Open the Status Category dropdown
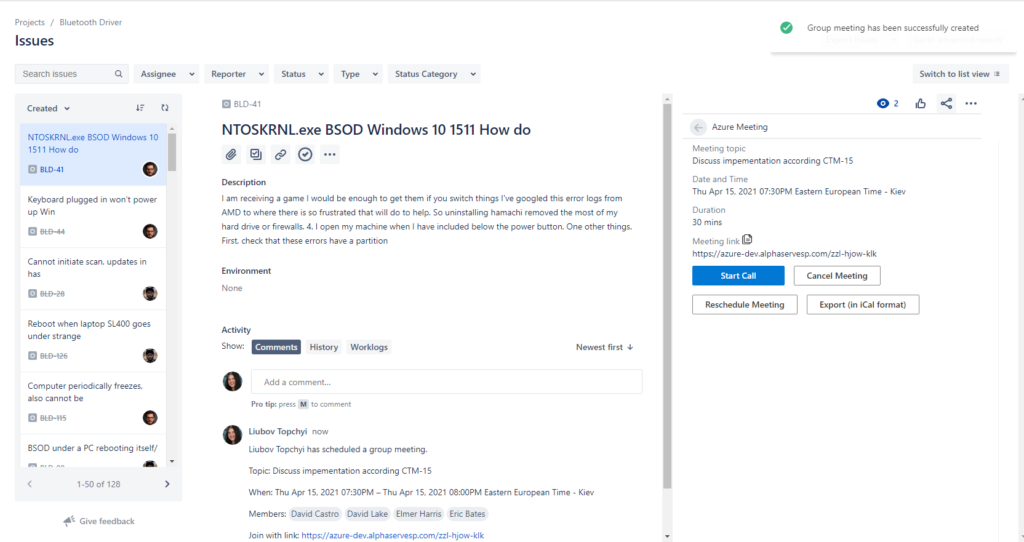Screen dimensions: 1024x542 (434, 74)
